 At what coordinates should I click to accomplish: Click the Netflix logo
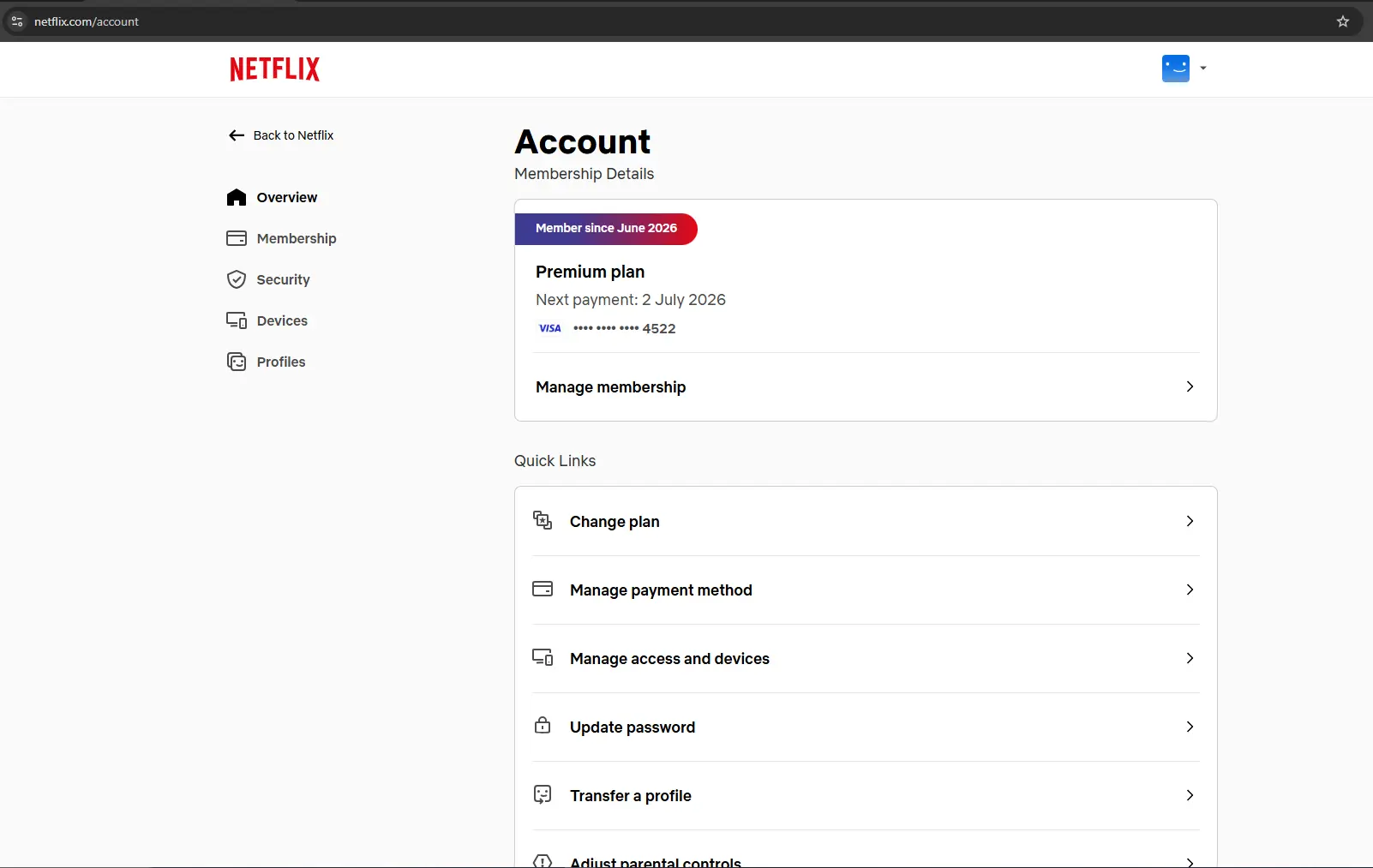274,69
